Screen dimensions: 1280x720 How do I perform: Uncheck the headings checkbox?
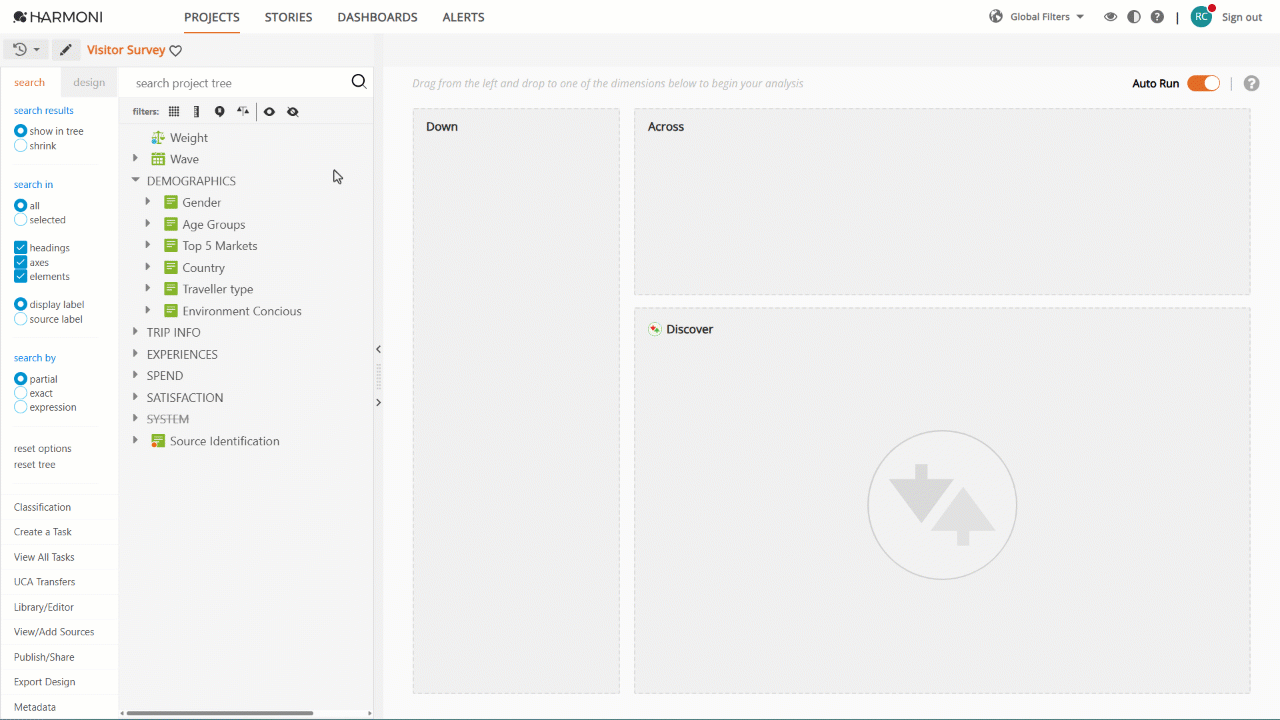tap(20, 247)
